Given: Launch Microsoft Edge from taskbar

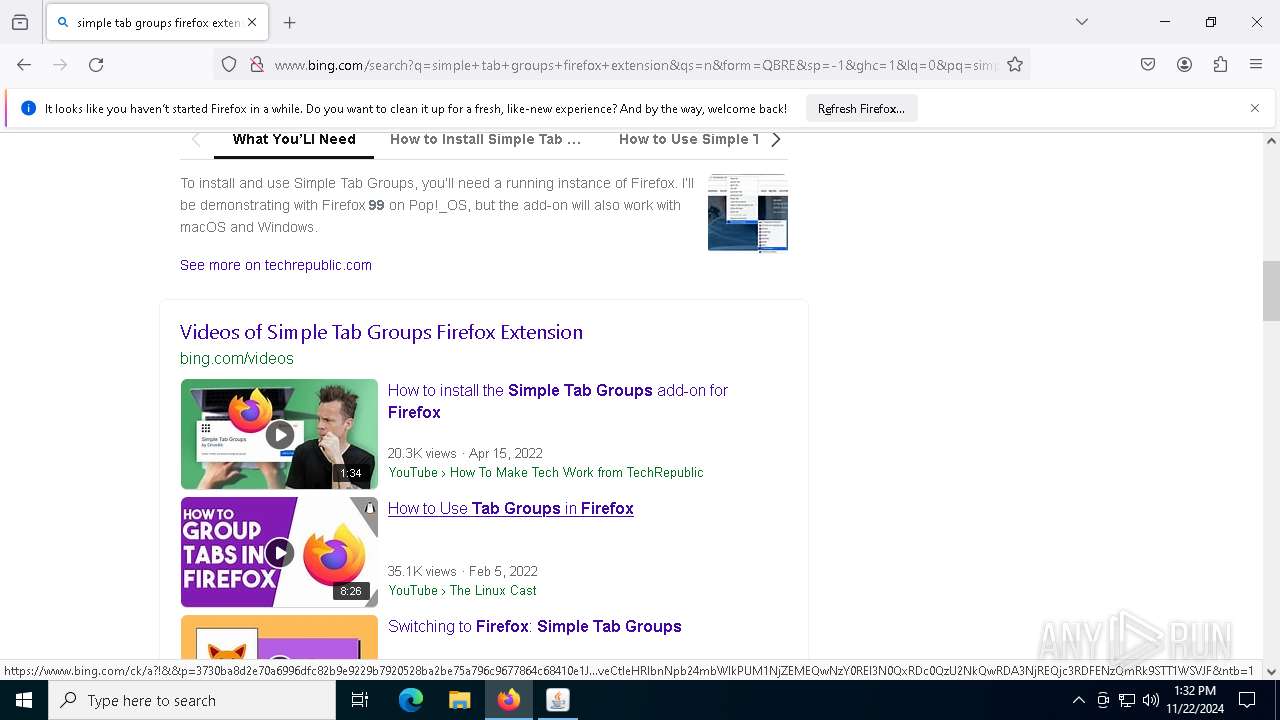Looking at the screenshot, I should (x=411, y=700).
